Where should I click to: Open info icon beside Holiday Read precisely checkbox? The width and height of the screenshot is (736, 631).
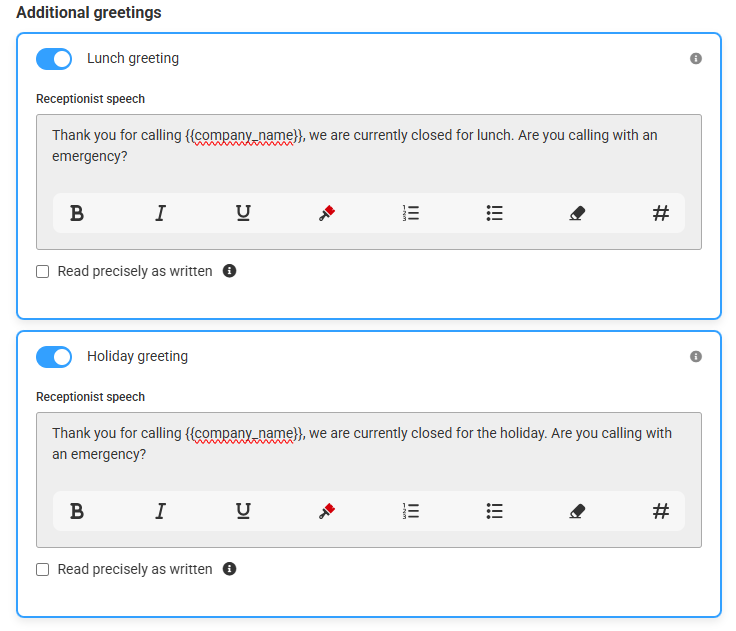pyautogui.click(x=229, y=569)
